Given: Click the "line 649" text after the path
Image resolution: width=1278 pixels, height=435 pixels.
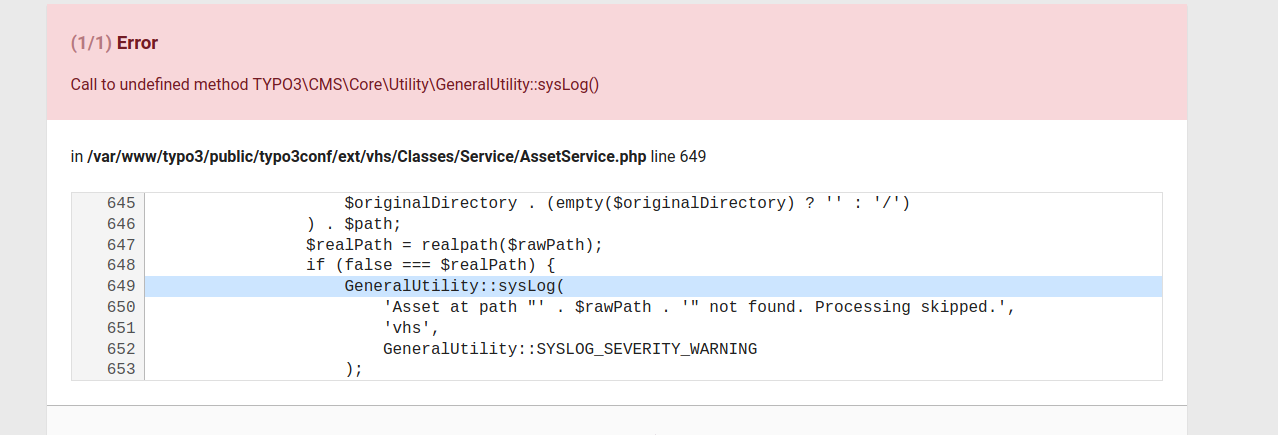Looking at the screenshot, I should click(x=679, y=156).
